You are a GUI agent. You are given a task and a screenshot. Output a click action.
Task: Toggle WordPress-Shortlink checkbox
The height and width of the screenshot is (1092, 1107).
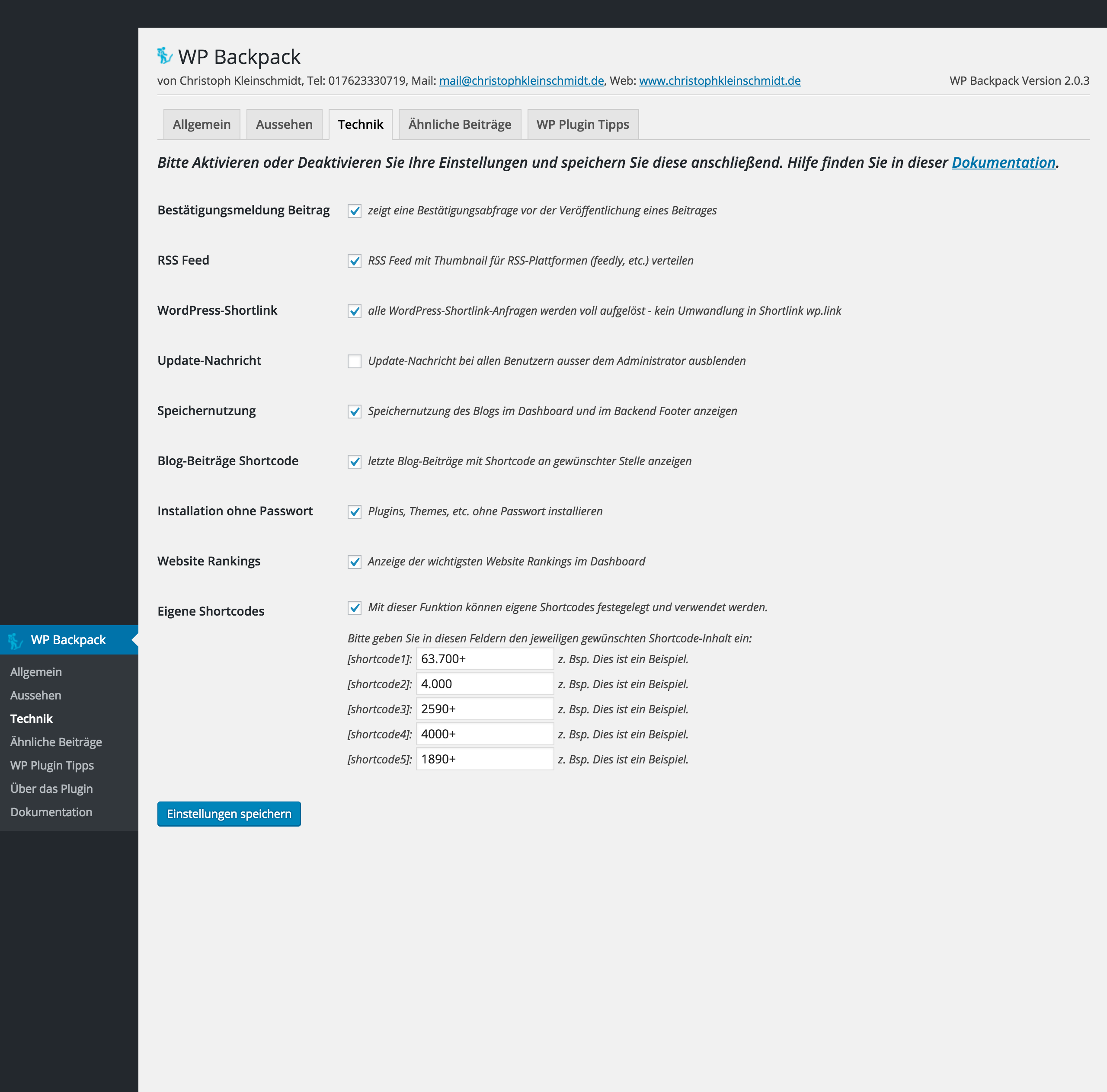click(355, 311)
